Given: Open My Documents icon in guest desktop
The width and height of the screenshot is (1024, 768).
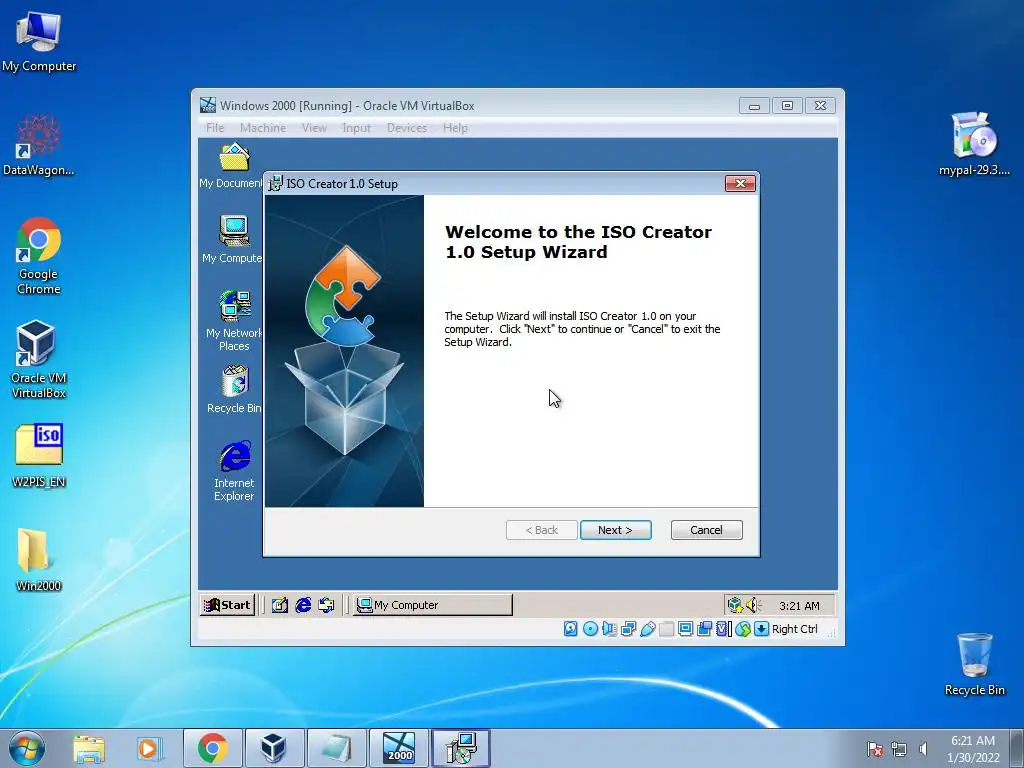Looking at the screenshot, I should pyautogui.click(x=232, y=167).
